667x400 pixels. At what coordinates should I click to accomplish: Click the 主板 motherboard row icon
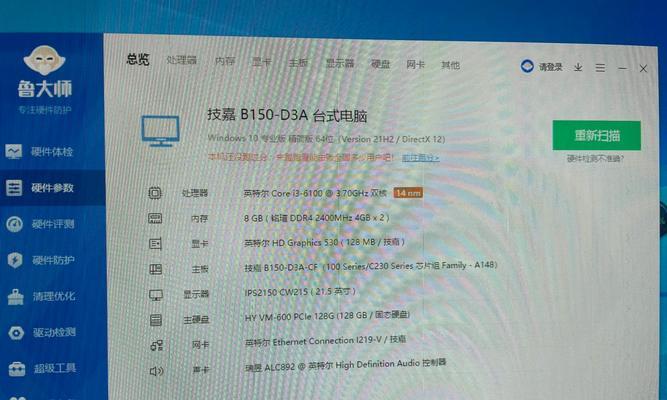tap(156, 269)
